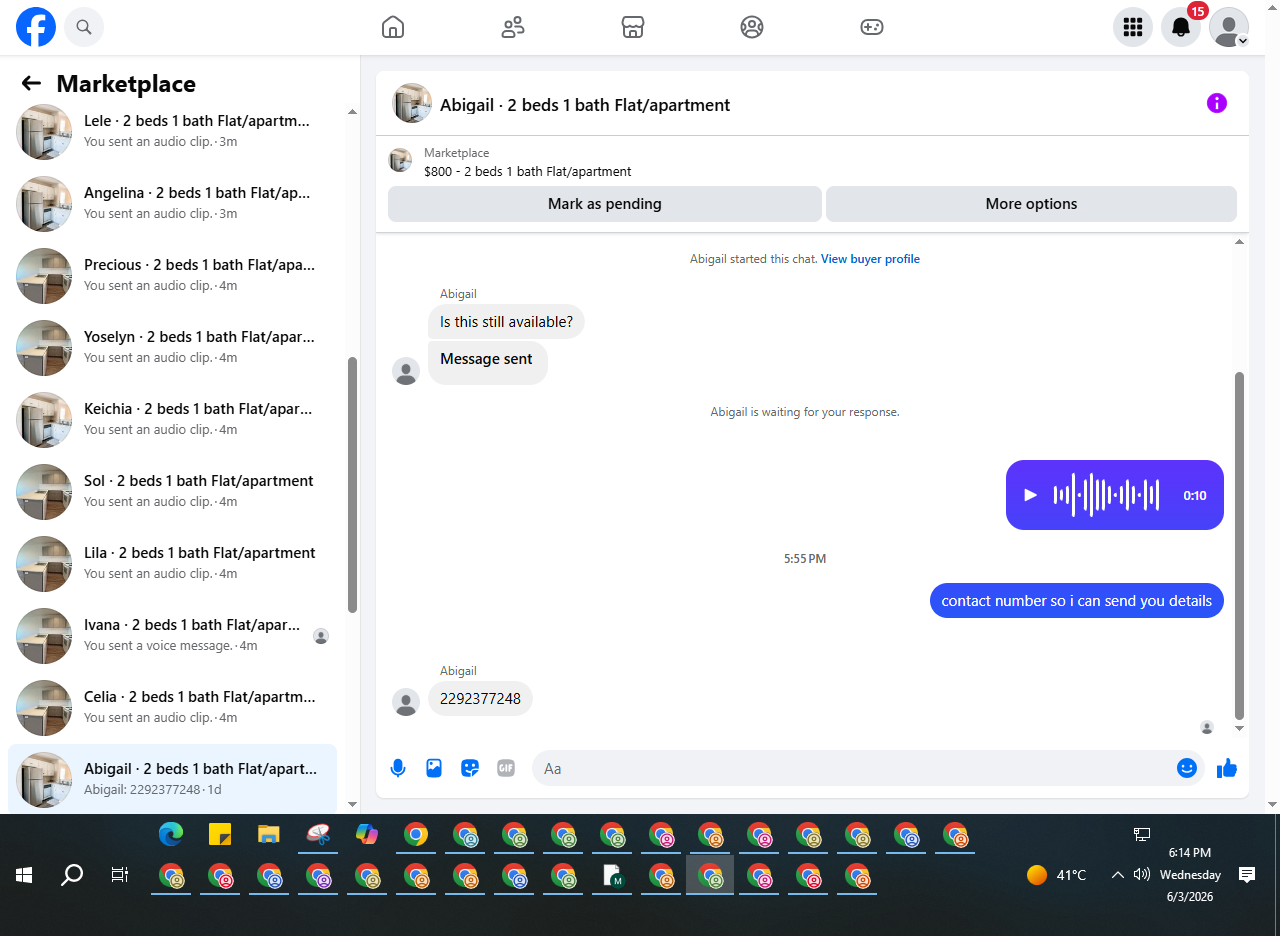Follow the View buyer profile link
1280x936 pixels.
pos(870,259)
